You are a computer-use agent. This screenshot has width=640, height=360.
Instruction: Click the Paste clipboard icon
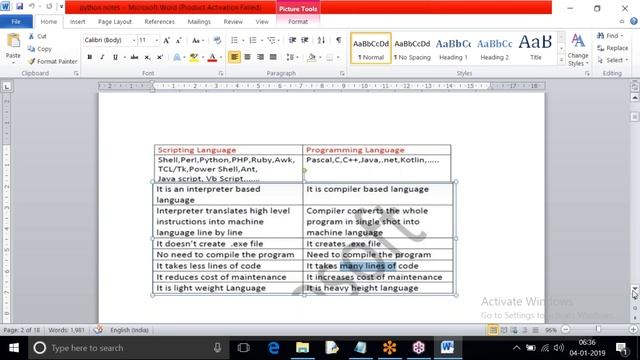point(13,41)
